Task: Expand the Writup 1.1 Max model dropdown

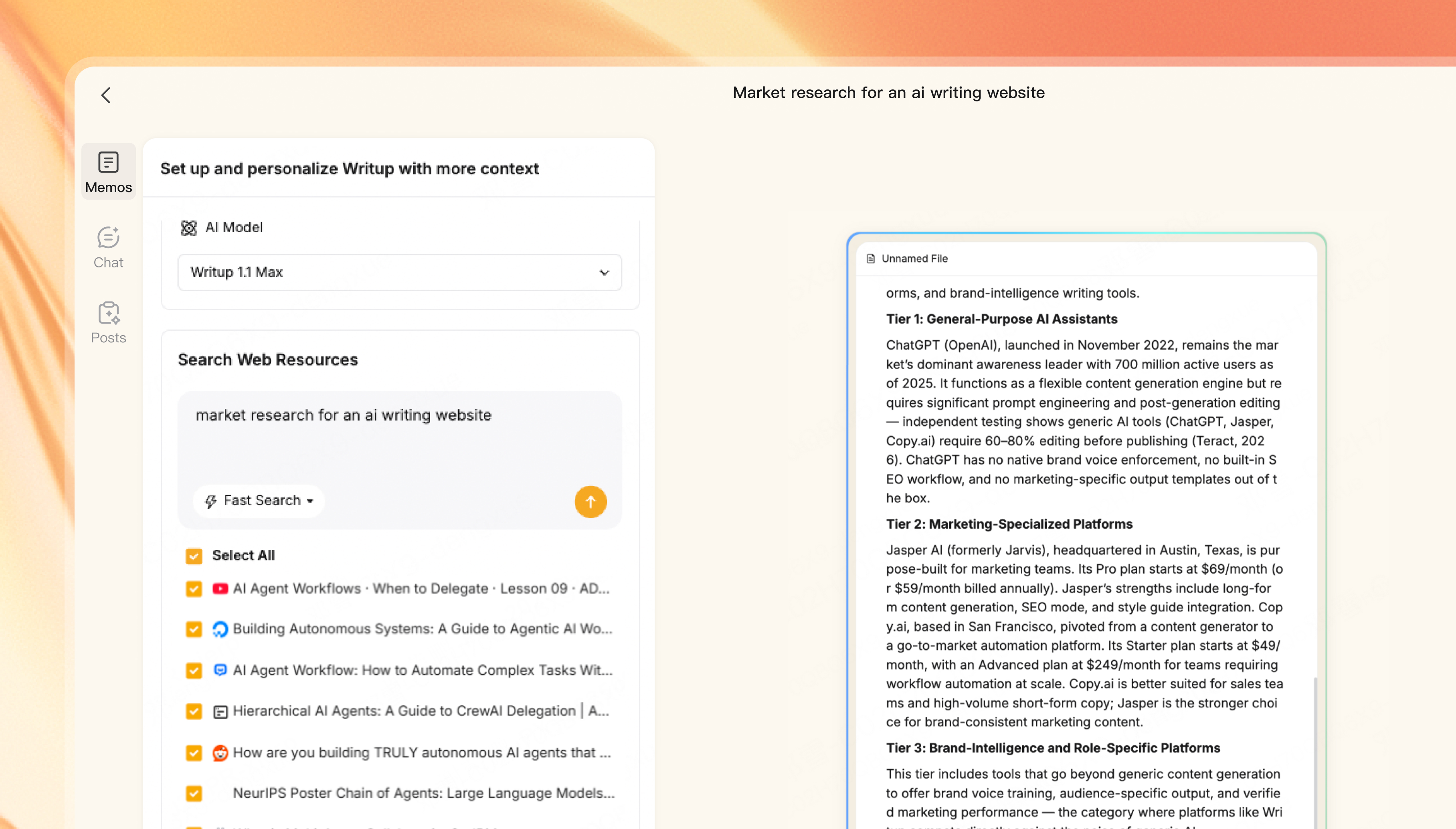Action: click(400, 272)
